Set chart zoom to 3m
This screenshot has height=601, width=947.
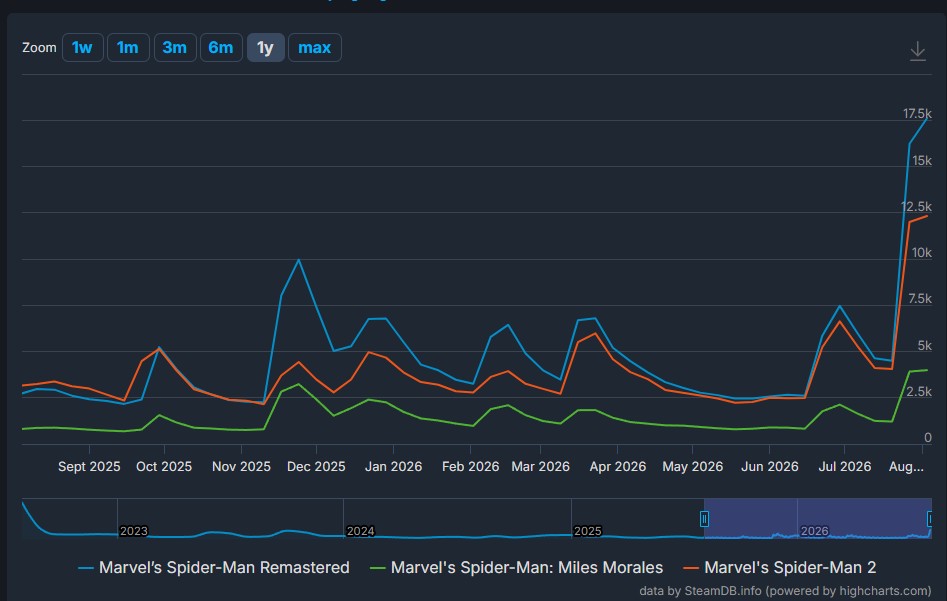[x=175, y=48]
